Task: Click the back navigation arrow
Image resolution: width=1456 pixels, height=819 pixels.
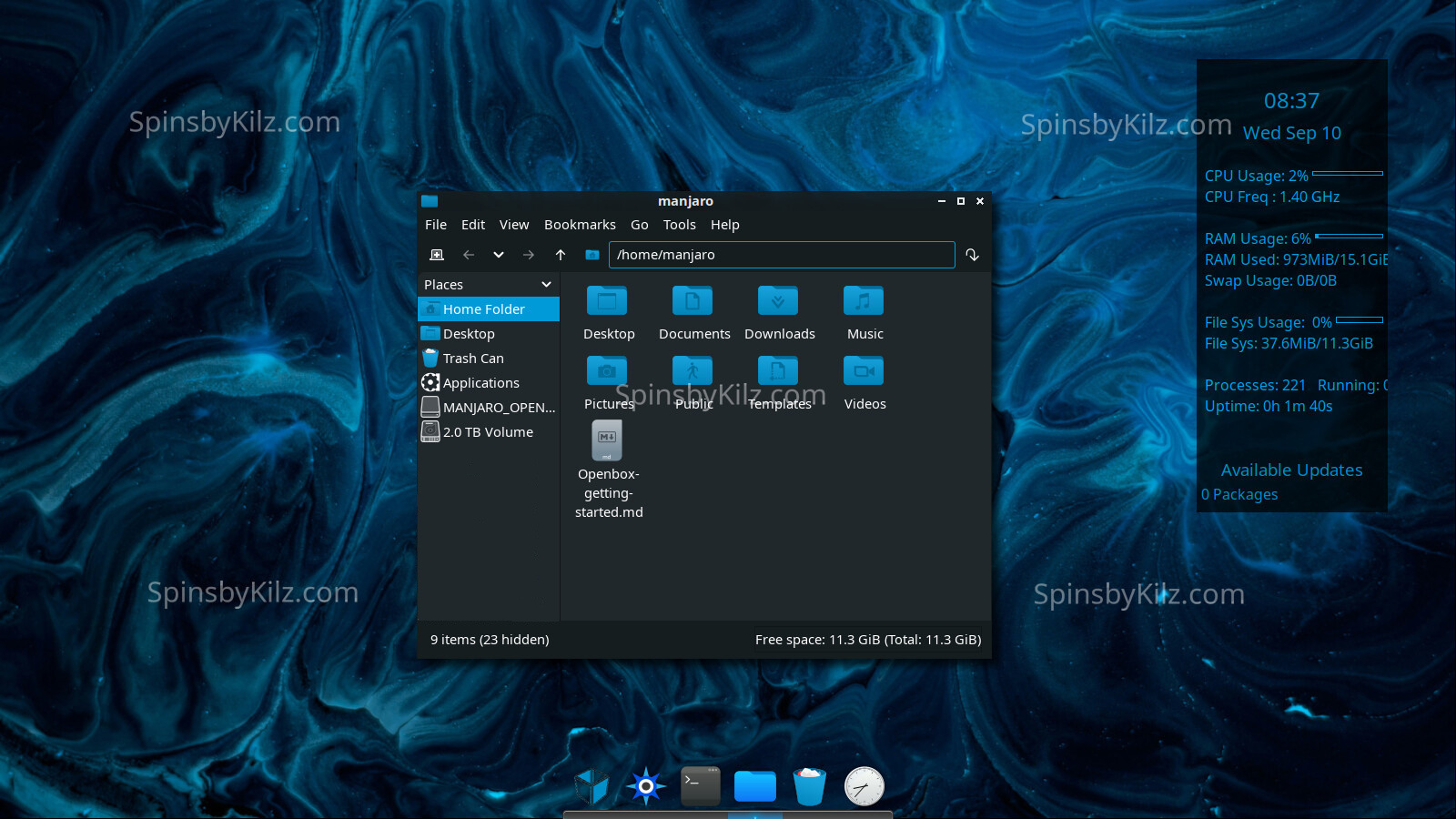Action: coord(469,255)
